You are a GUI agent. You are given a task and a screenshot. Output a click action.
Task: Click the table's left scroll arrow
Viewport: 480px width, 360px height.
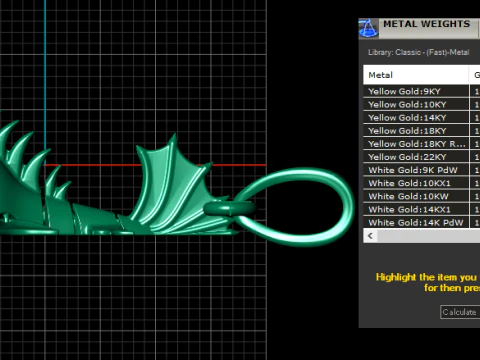point(370,236)
